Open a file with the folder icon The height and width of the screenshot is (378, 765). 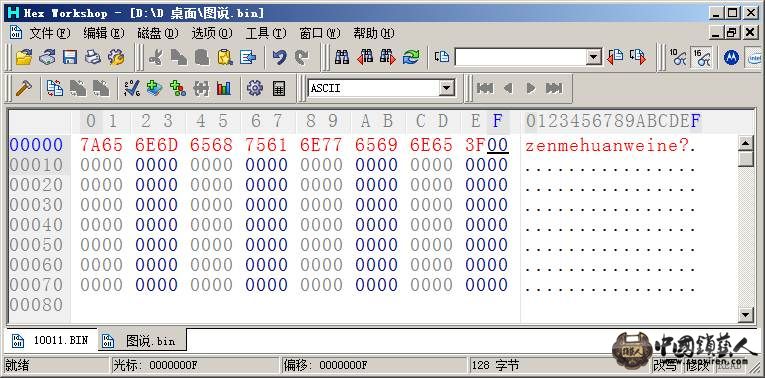click(23, 58)
